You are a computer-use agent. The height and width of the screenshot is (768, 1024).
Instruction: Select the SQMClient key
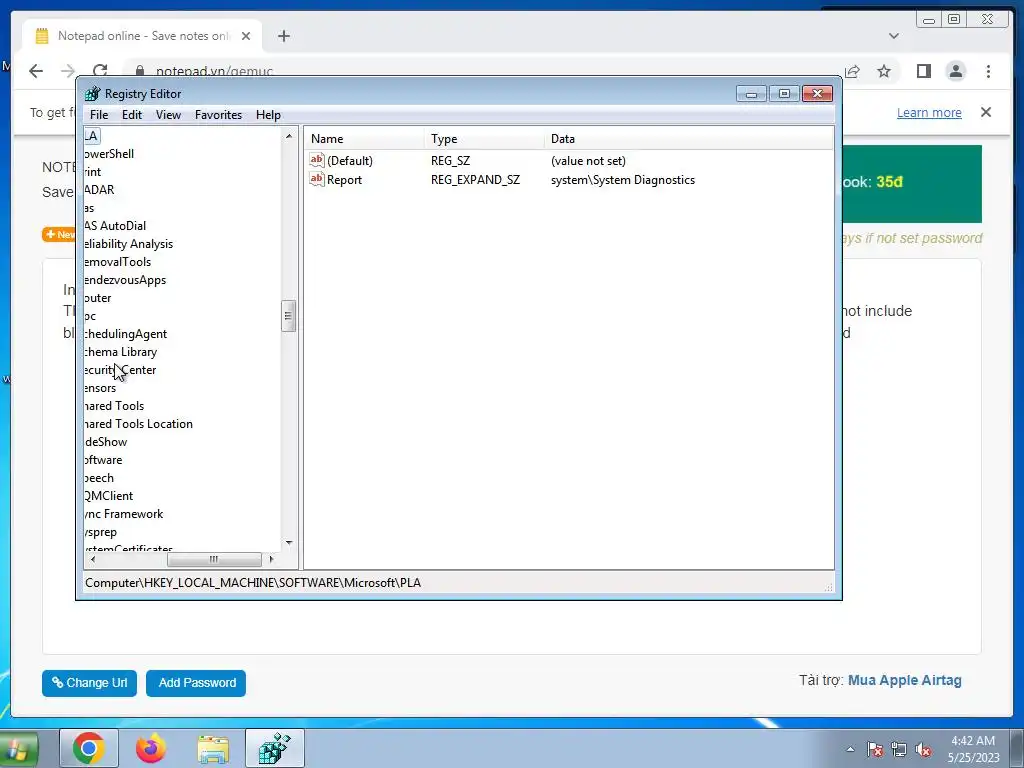click(109, 496)
